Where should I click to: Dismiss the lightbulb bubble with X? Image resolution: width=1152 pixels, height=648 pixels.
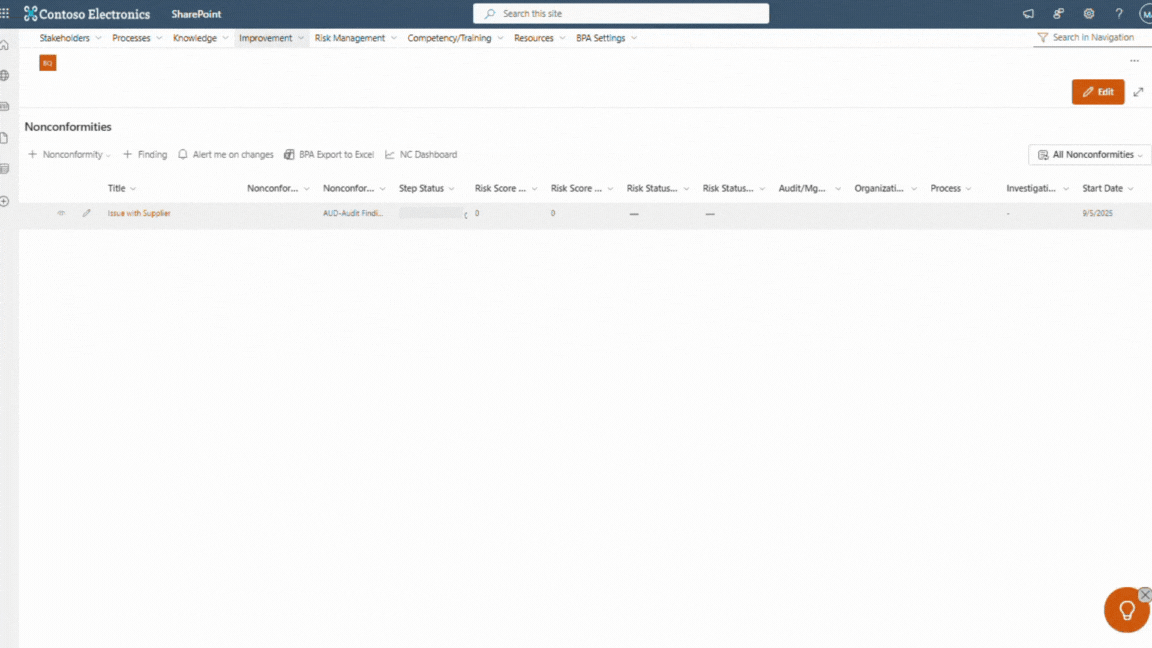[1145, 595]
